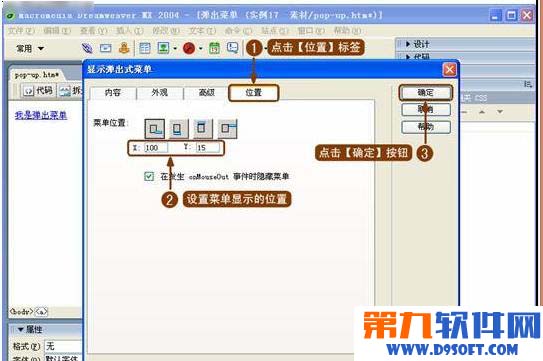Image resolution: width=543 pixels, height=361 pixels.
Task: Click the insert table icon
Action: click(x=144, y=48)
